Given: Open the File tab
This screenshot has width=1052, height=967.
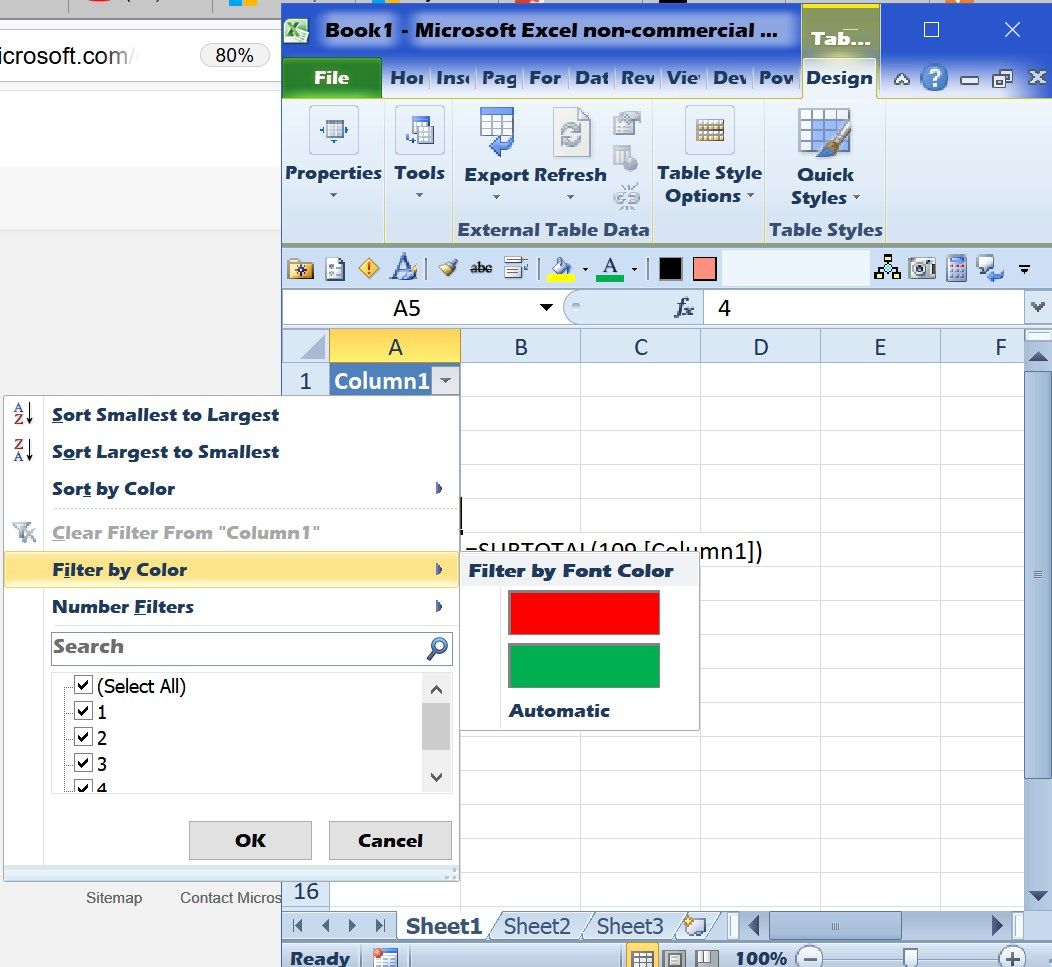Looking at the screenshot, I should pos(331,78).
